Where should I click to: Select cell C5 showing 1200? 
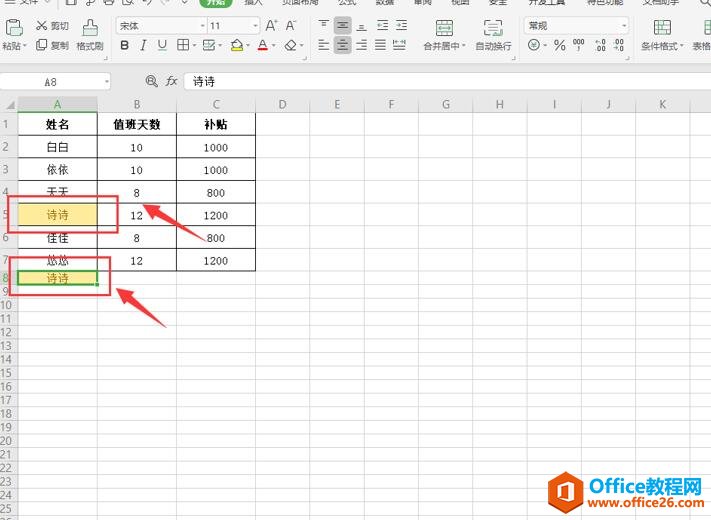[216, 215]
